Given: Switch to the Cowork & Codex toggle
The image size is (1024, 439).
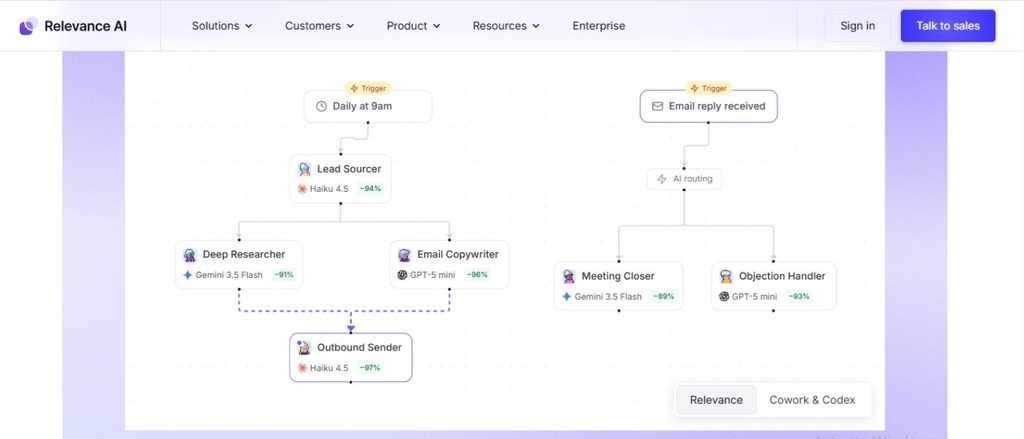Looking at the screenshot, I should coord(812,400).
